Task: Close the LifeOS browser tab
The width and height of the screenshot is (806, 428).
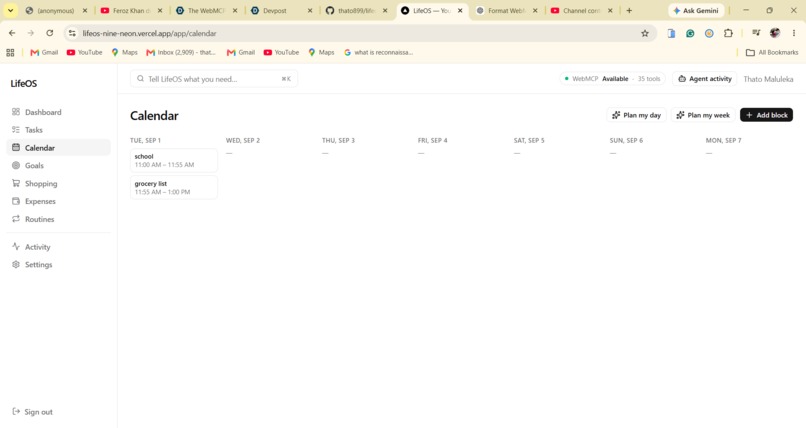Action: pos(460,10)
